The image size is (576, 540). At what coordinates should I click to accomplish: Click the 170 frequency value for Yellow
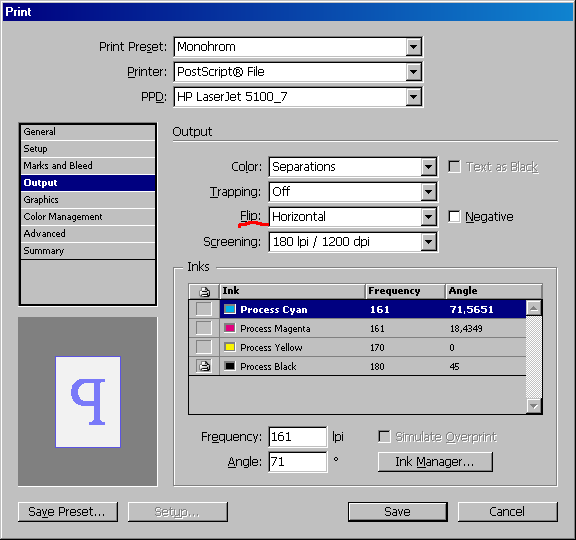pos(377,348)
